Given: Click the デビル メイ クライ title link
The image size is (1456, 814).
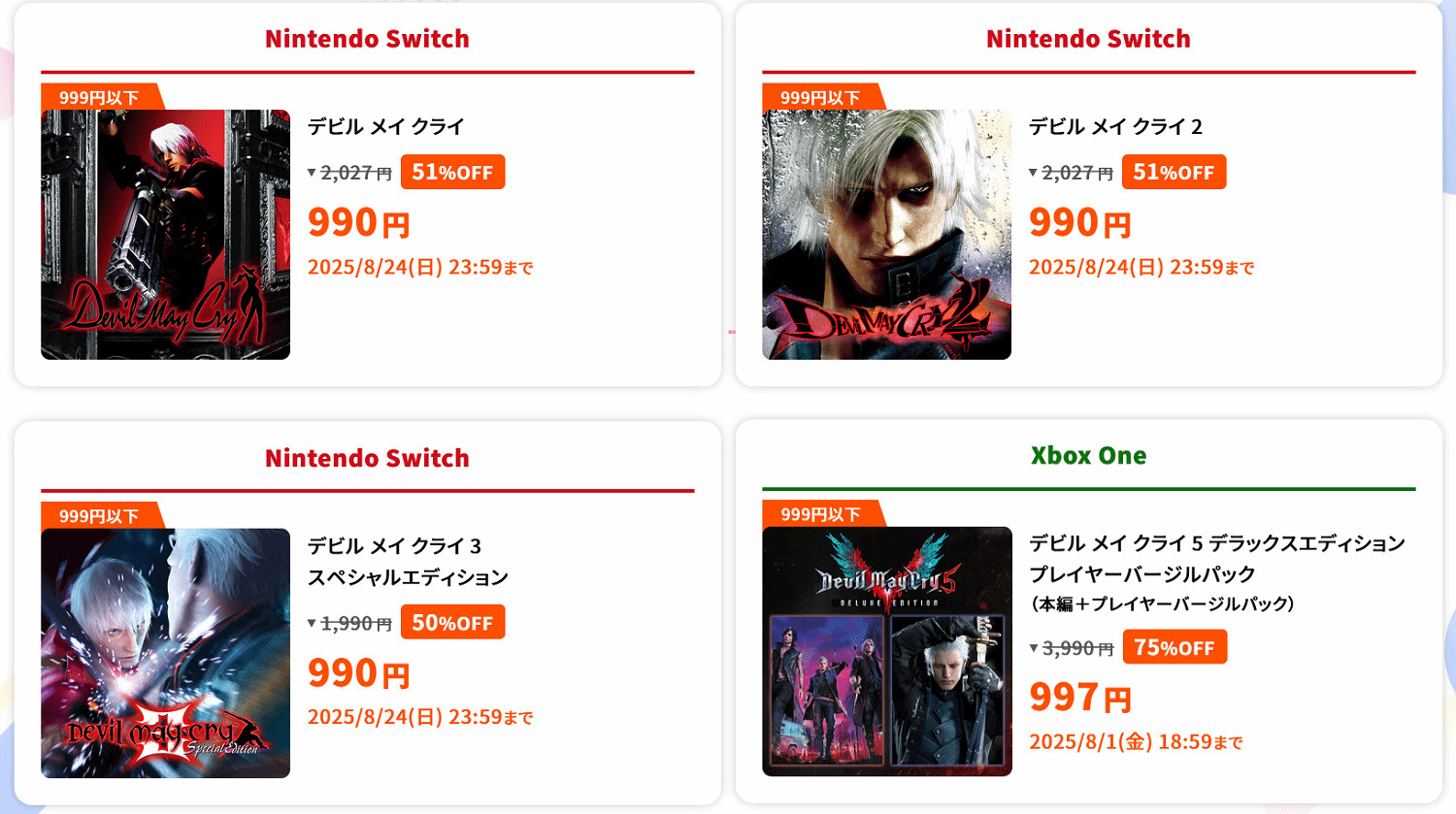Looking at the screenshot, I should (x=386, y=127).
